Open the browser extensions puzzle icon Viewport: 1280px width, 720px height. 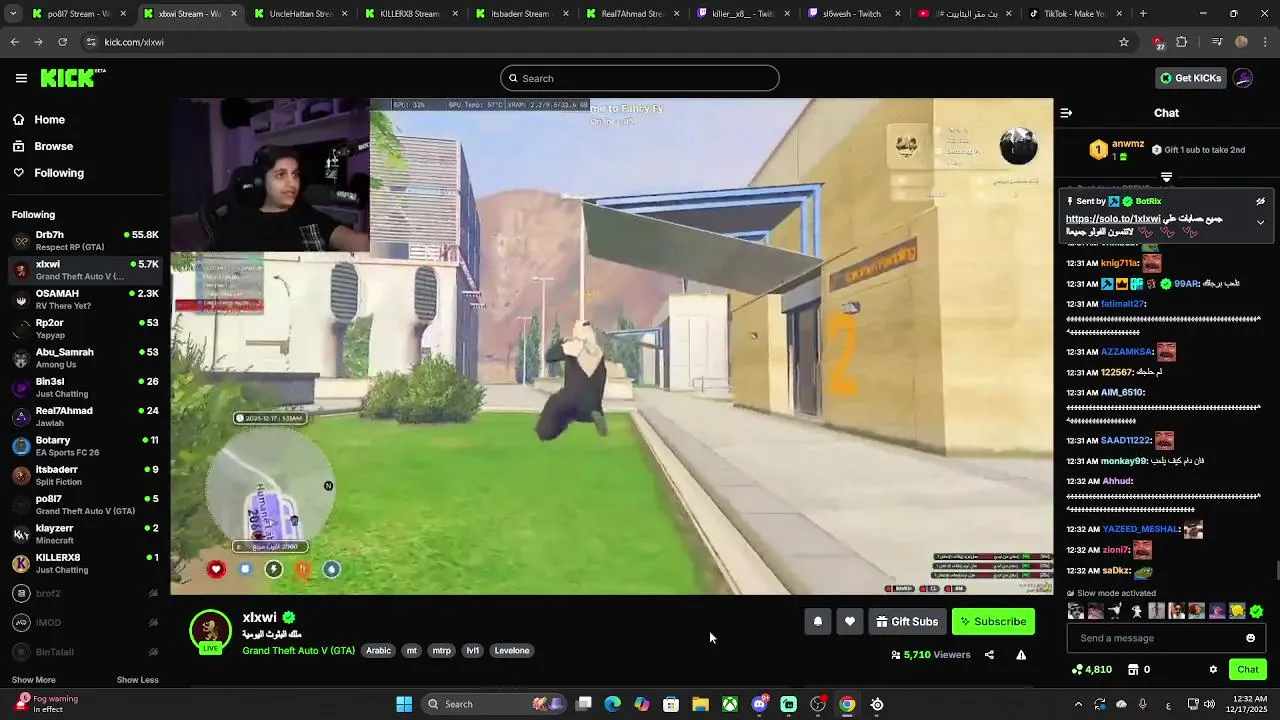[1182, 42]
